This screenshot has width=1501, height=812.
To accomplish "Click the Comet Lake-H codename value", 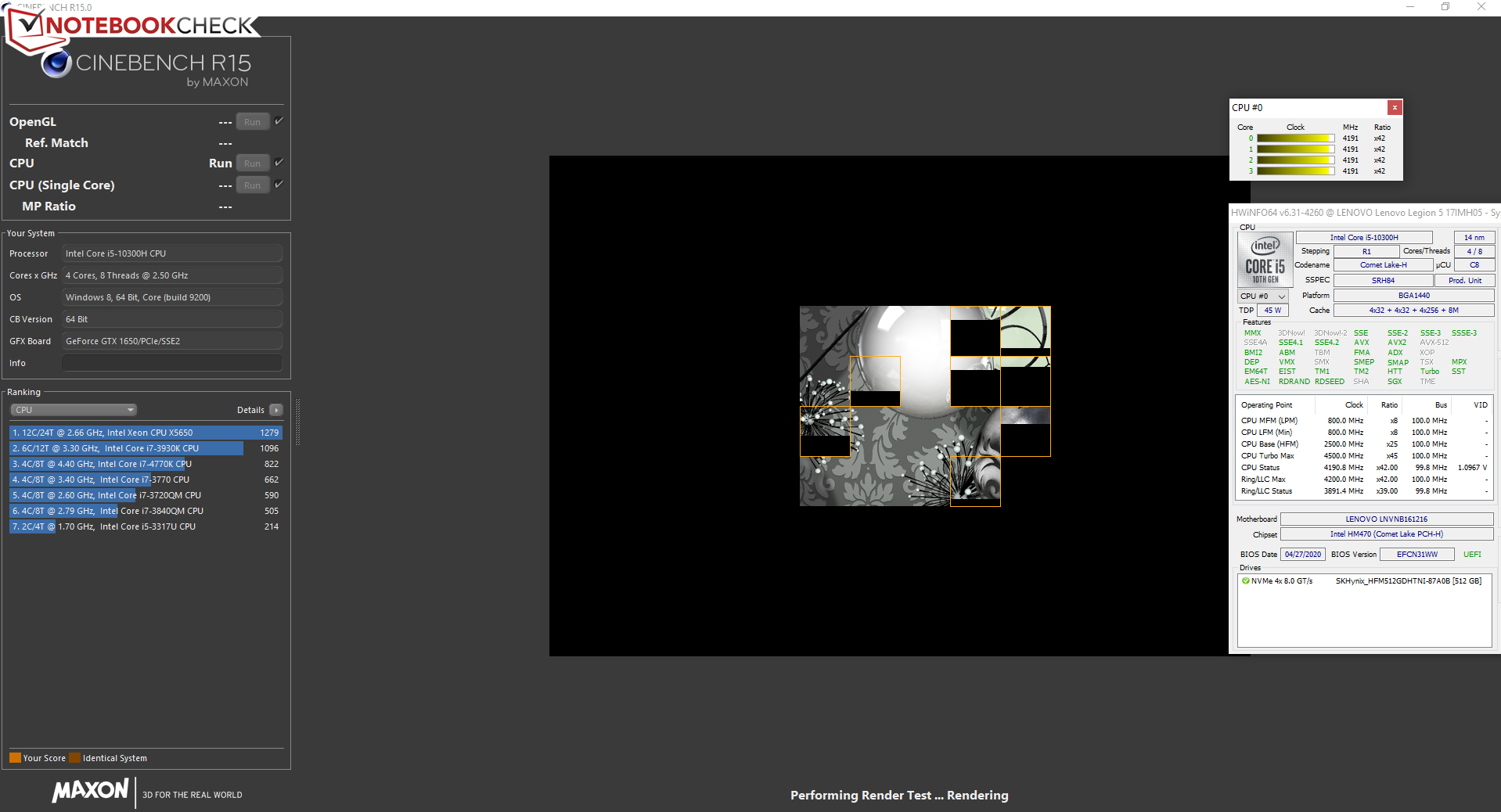I will click(x=1384, y=265).
